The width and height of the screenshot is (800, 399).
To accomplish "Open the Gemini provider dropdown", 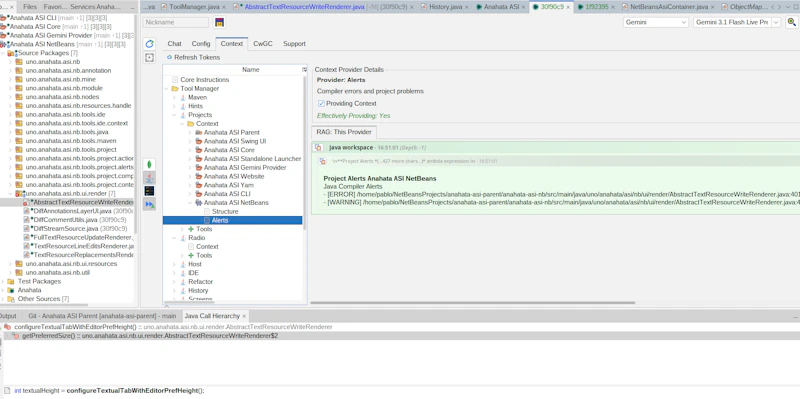I will (x=656, y=22).
